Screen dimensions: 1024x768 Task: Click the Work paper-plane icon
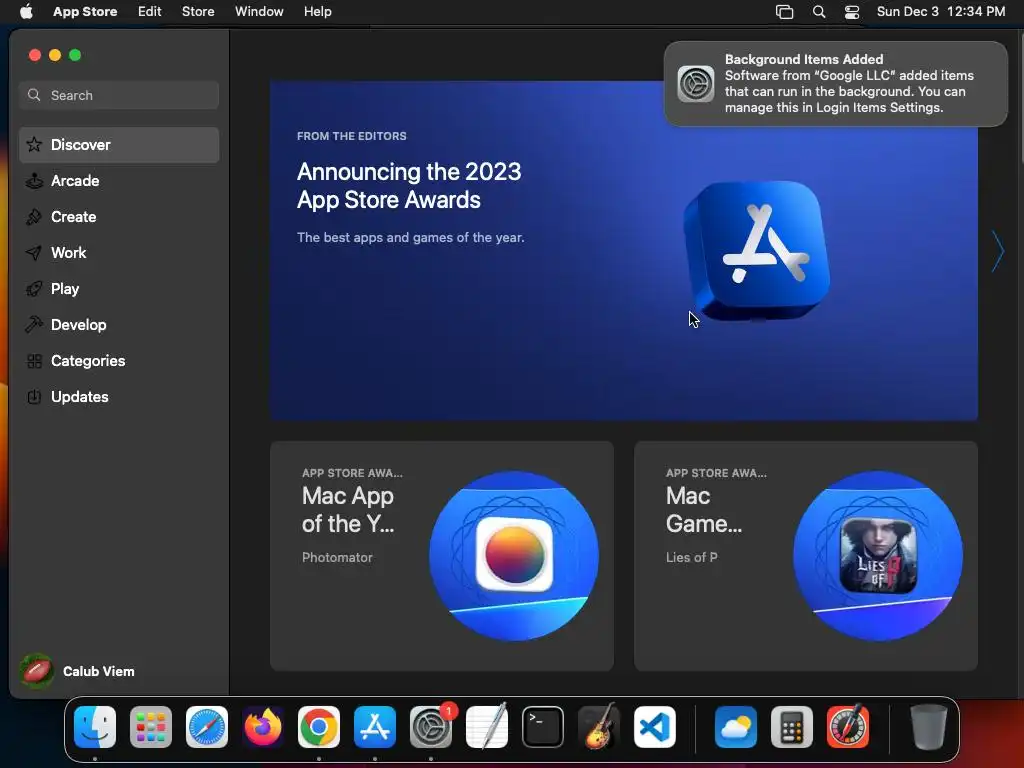(x=34, y=253)
